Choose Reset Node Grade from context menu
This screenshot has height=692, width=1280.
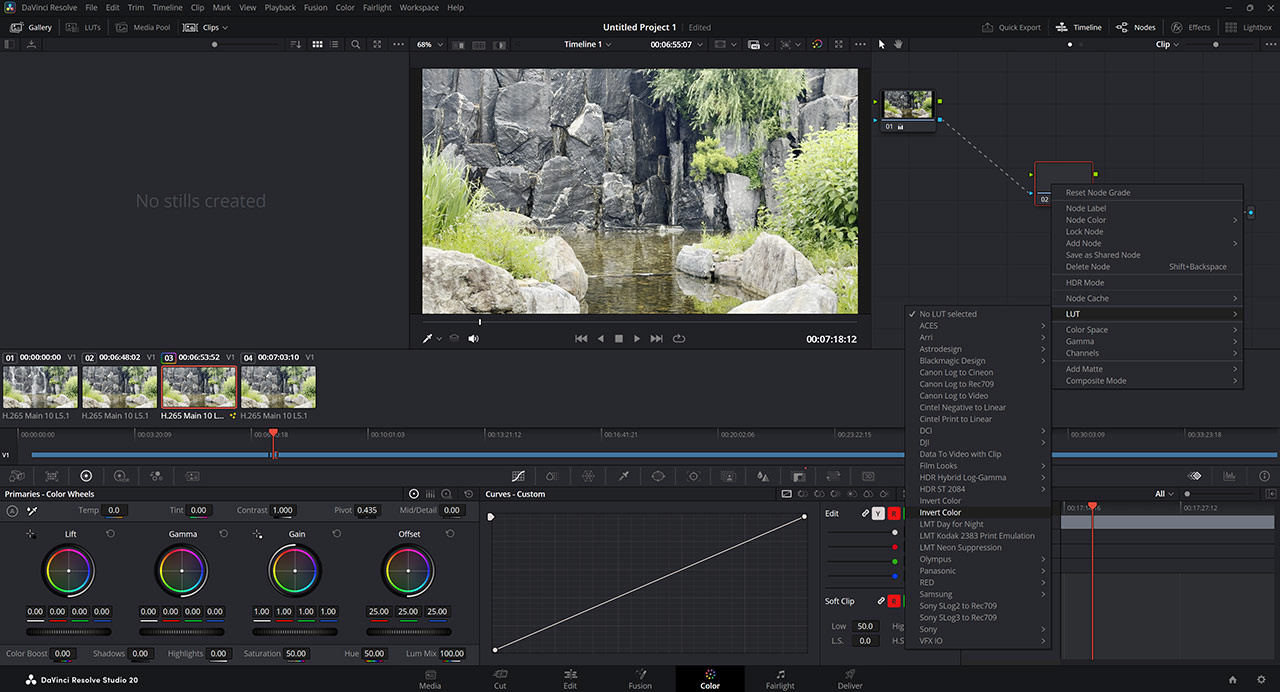point(1098,193)
